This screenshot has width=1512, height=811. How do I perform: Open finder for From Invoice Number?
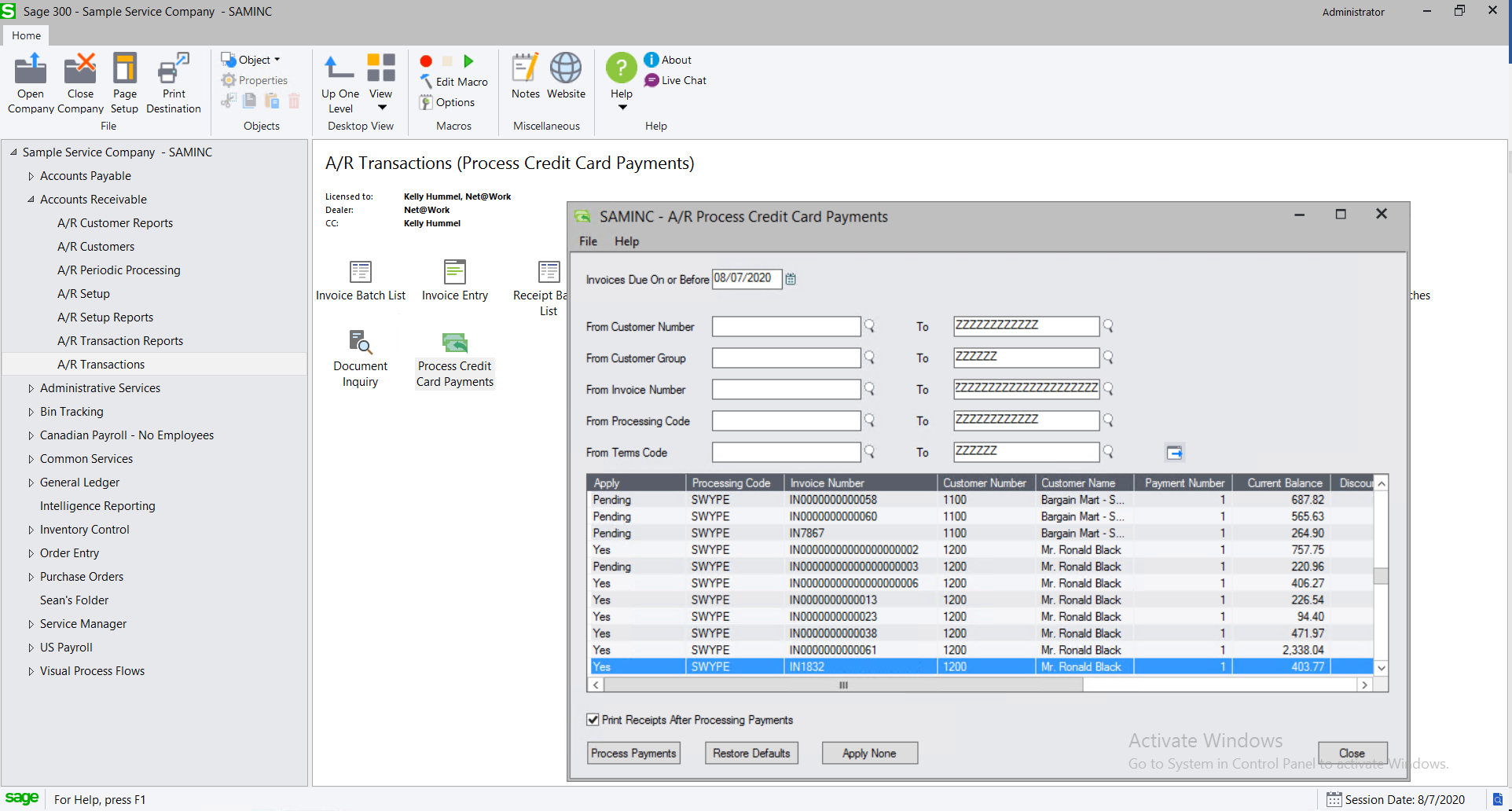(x=870, y=389)
